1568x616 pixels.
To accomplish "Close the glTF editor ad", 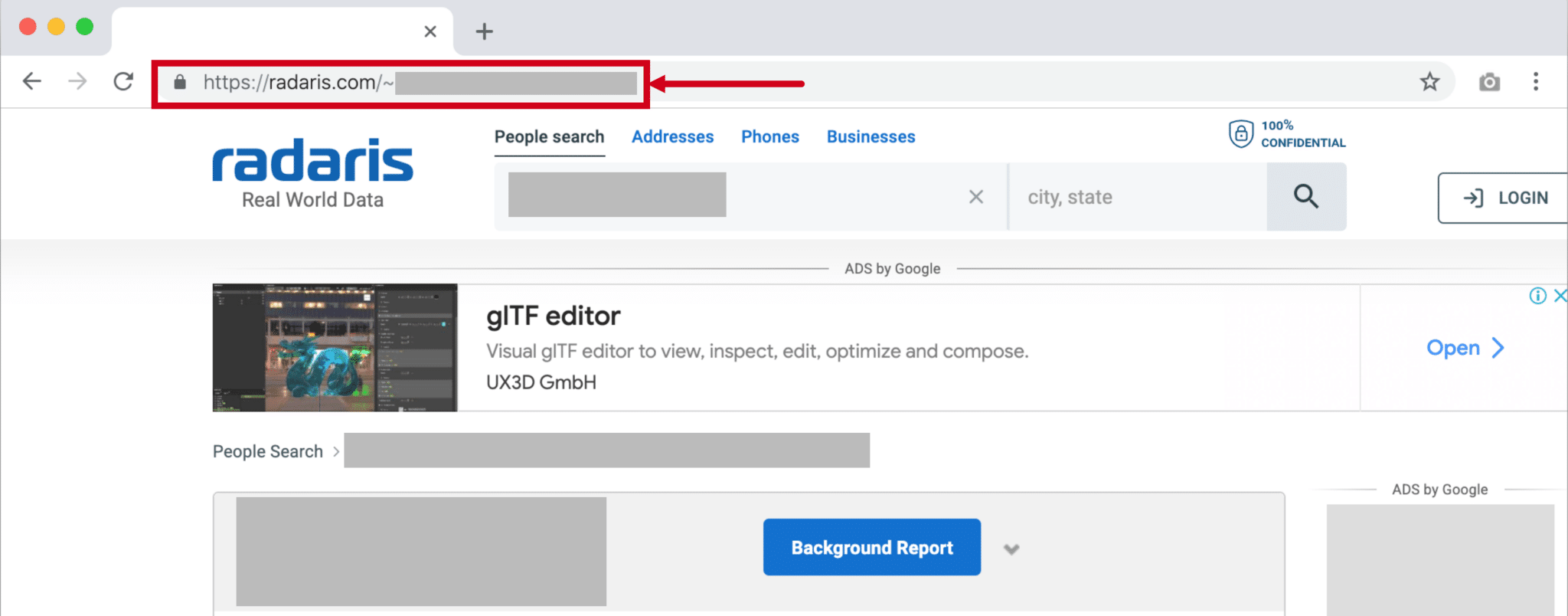I will pyautogui.click(x=1560, y=296).
